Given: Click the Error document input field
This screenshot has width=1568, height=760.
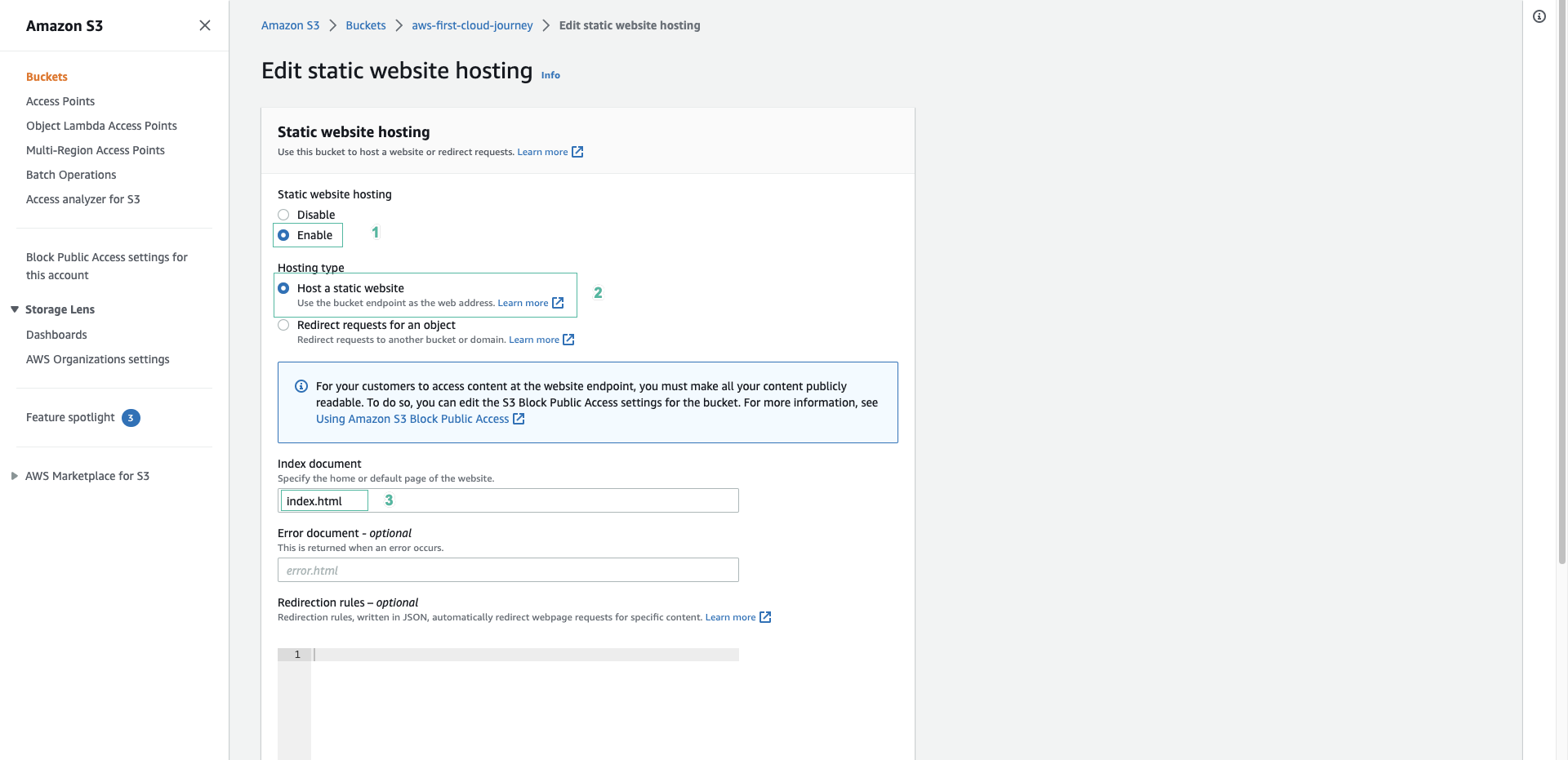Looking at the screenshot, I should click(x=508, y=570).
